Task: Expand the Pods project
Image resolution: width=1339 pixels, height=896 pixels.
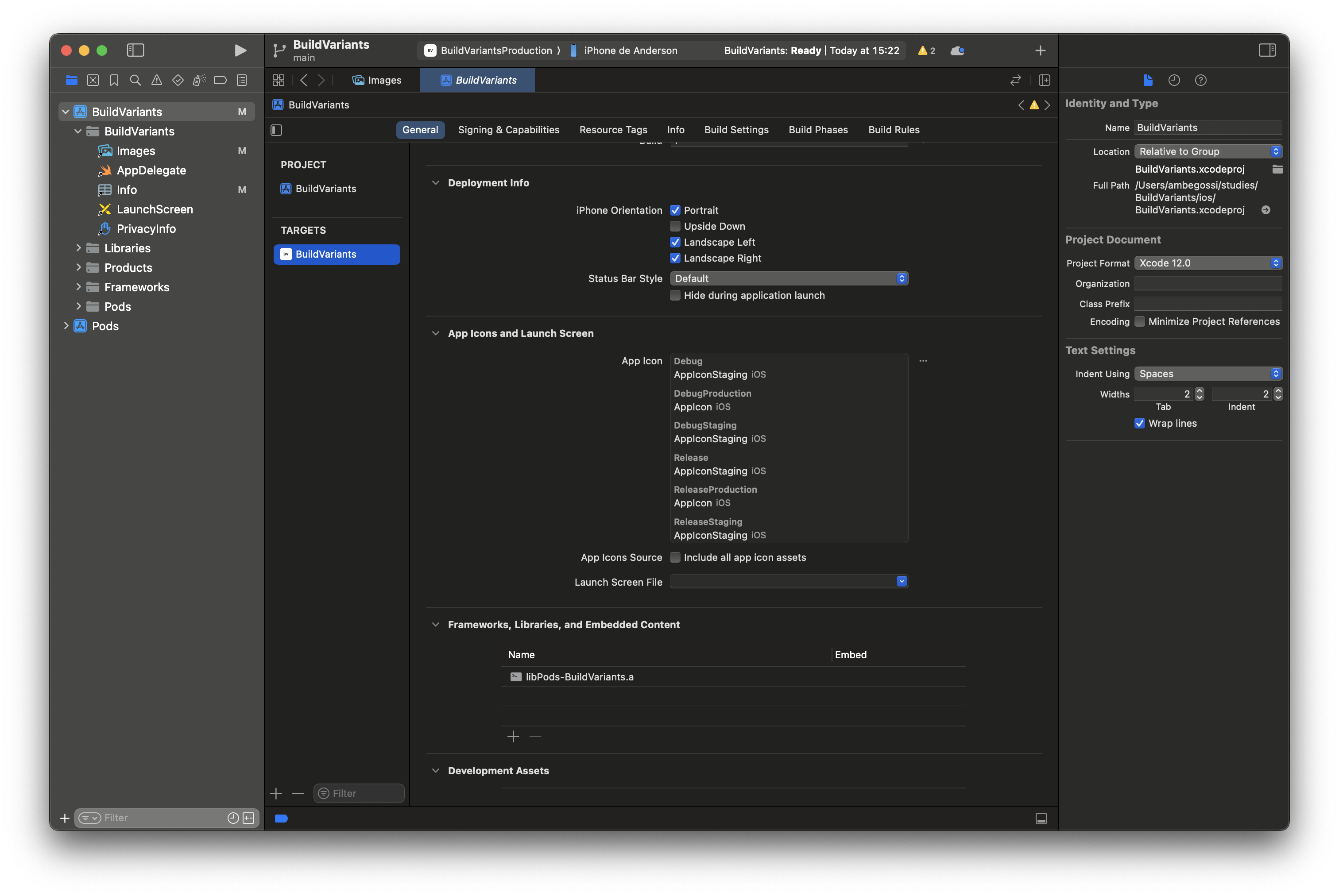Action: 66,326
